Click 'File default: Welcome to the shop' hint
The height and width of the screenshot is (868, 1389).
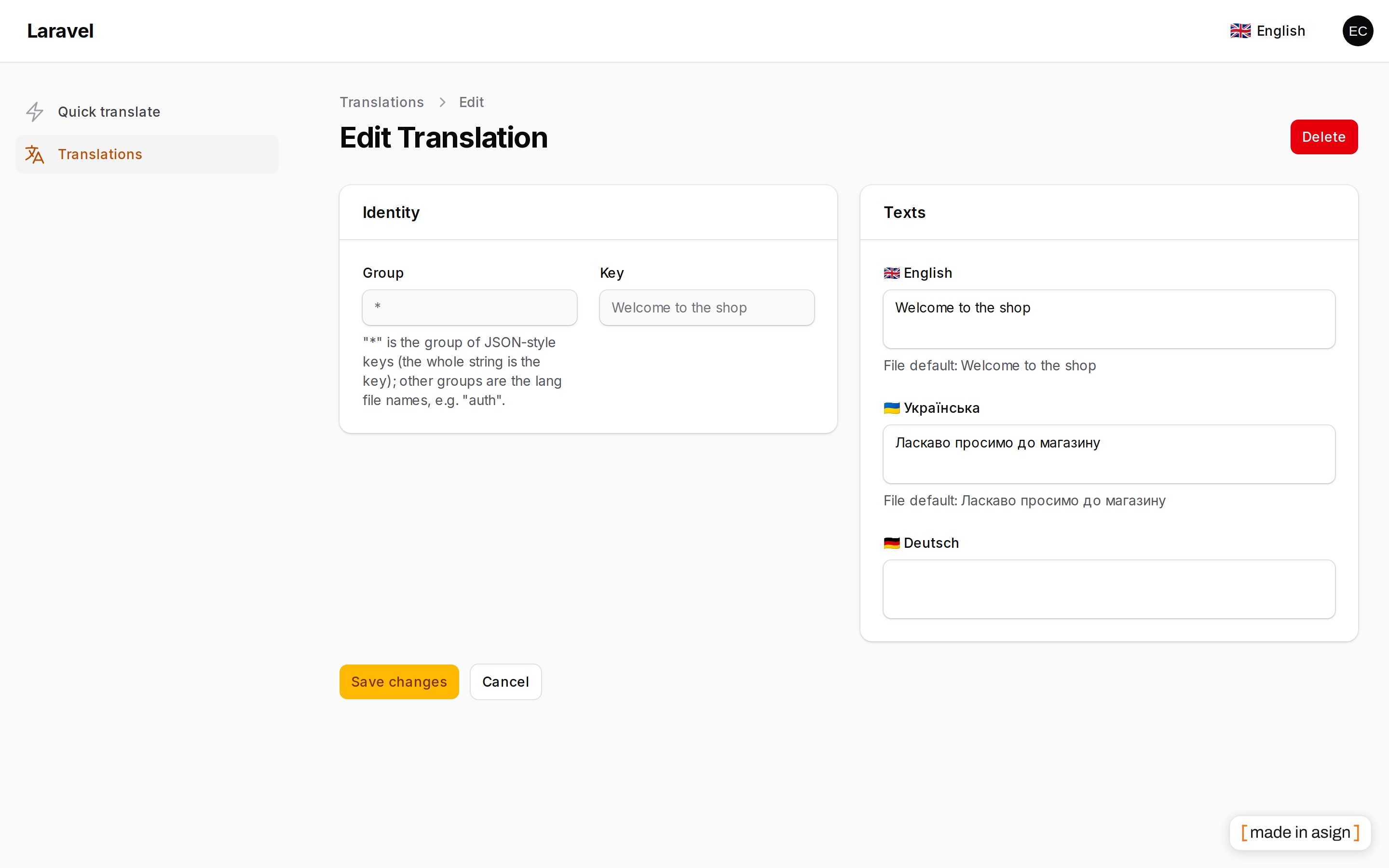click(990, 366)
